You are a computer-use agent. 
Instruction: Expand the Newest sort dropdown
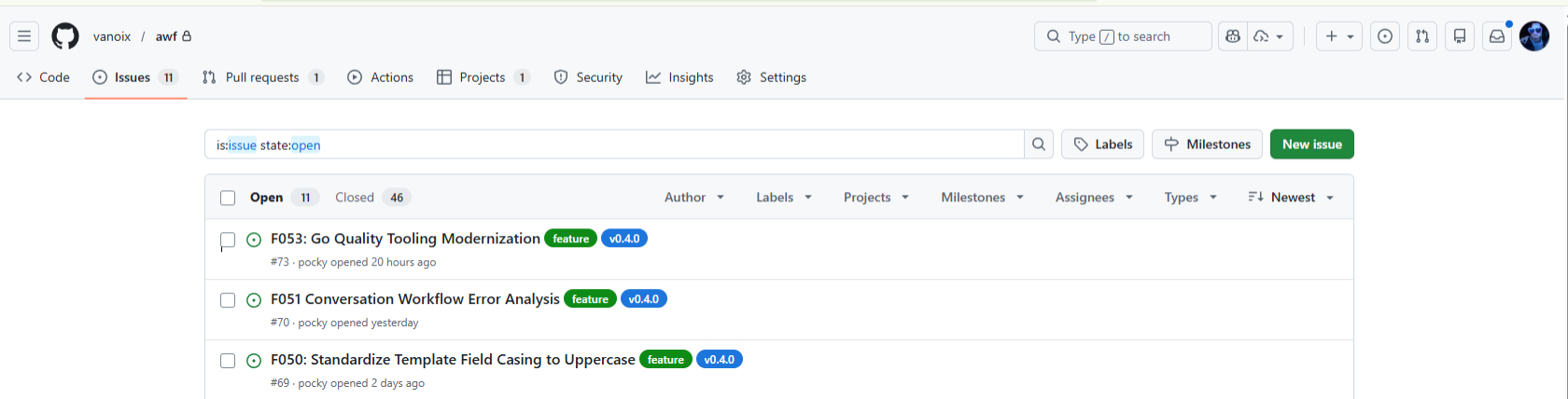(1291, 198)
